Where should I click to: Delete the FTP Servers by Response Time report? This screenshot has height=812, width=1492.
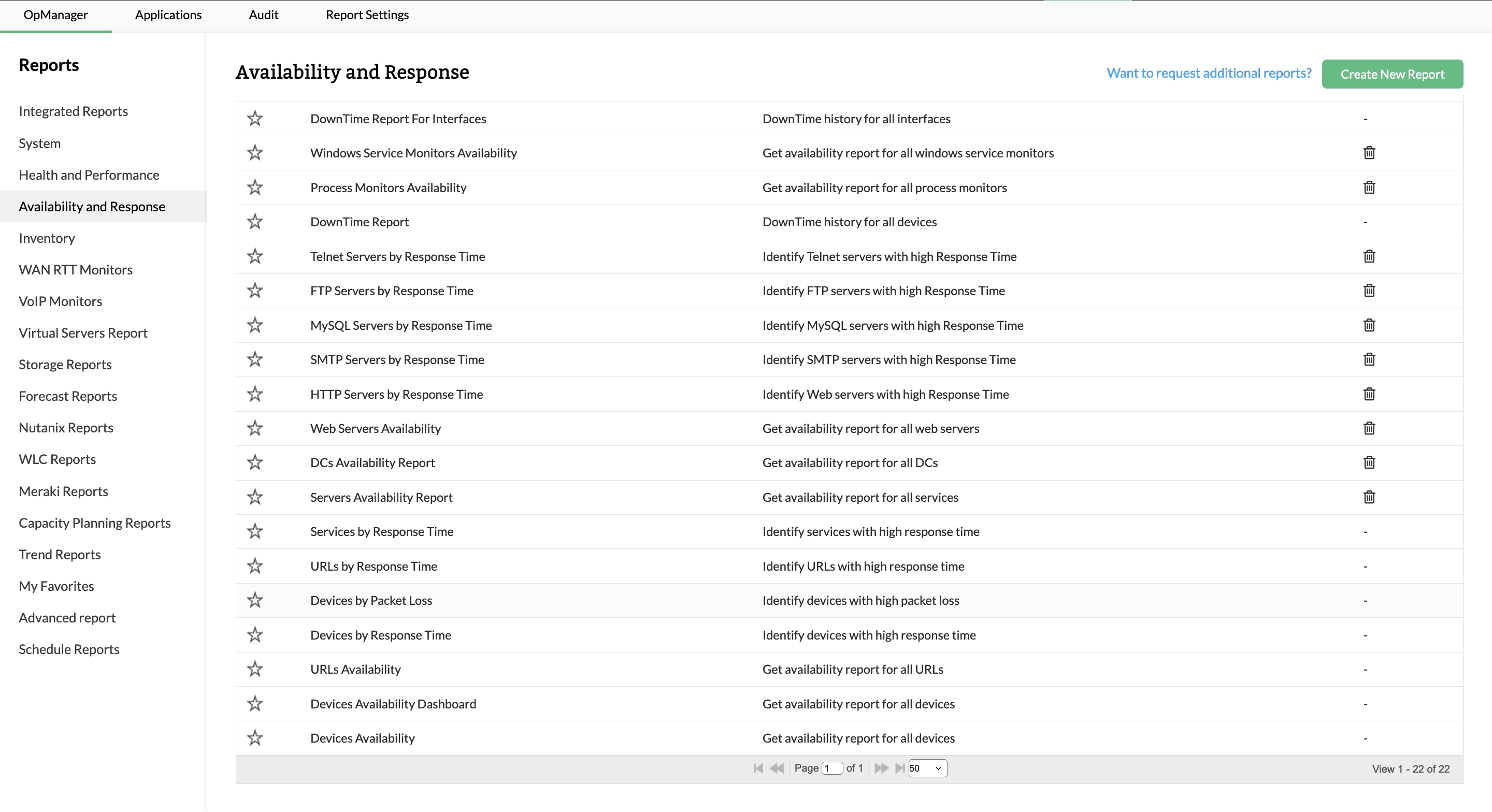pos(1369,291)
